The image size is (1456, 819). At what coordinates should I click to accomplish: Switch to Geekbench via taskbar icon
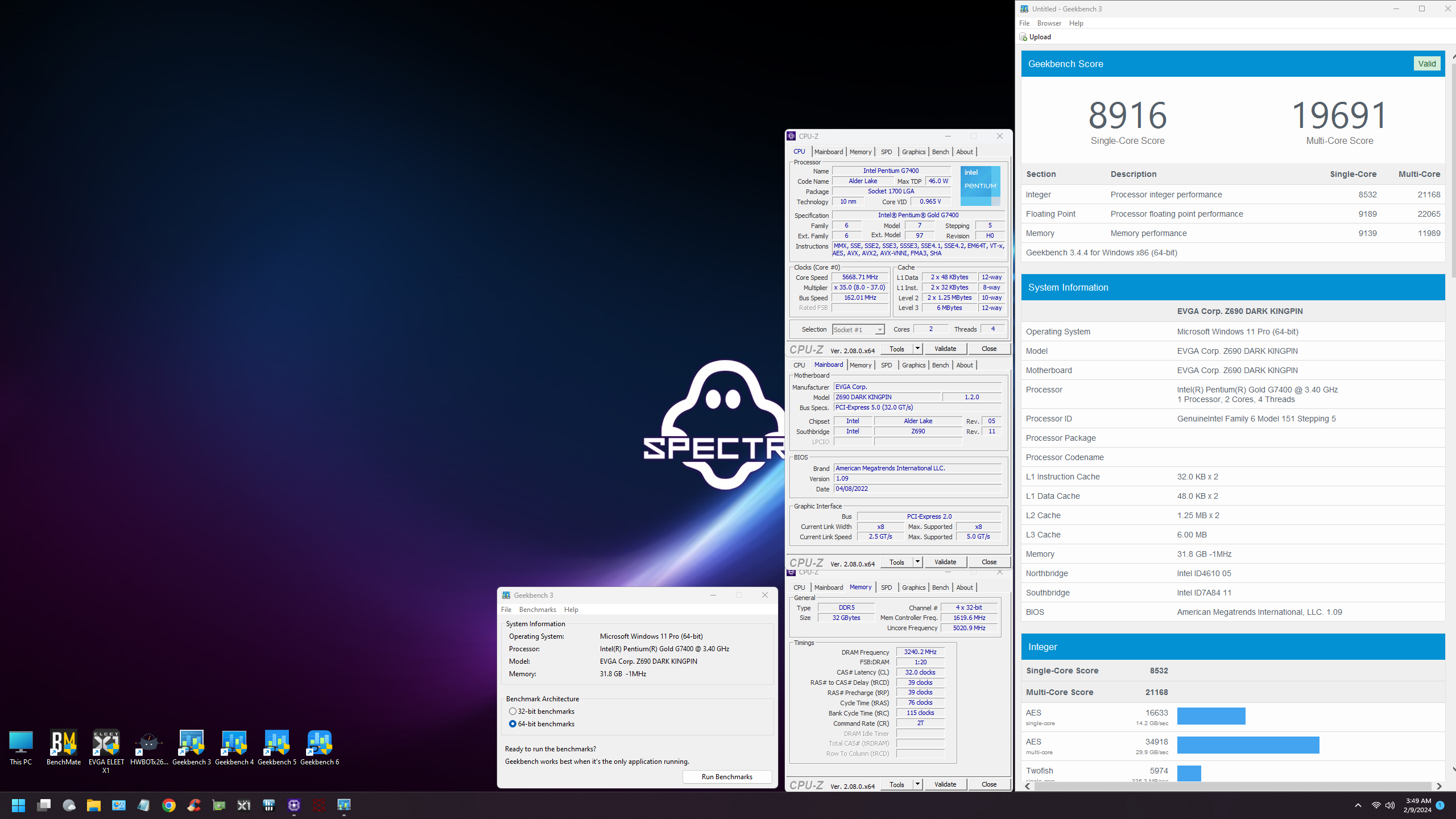[344, 805]
